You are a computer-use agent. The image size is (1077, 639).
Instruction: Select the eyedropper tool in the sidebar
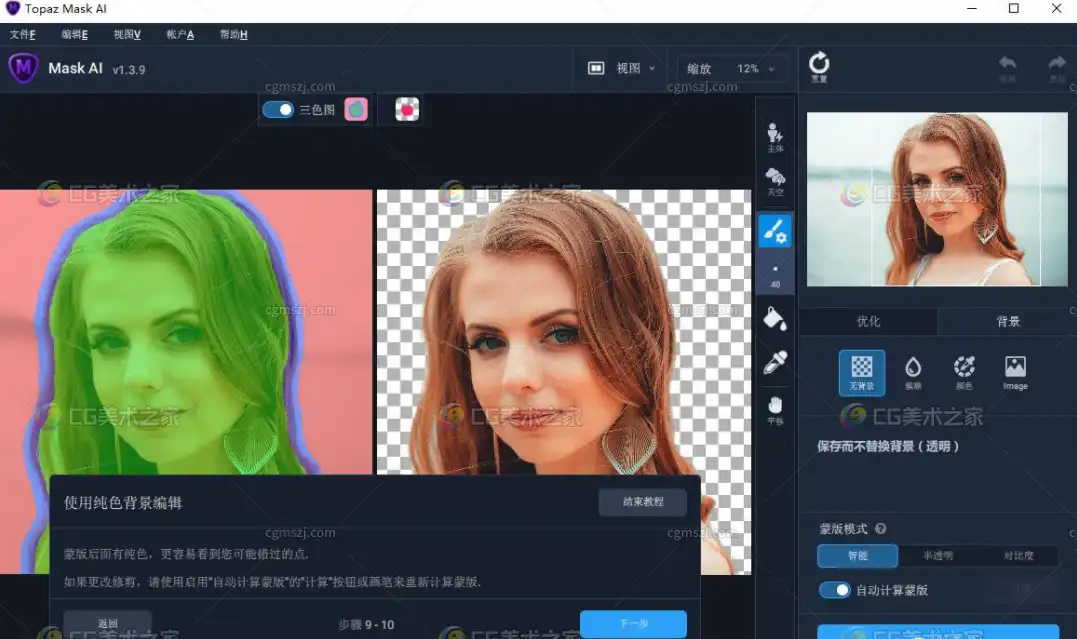point(775,362)
